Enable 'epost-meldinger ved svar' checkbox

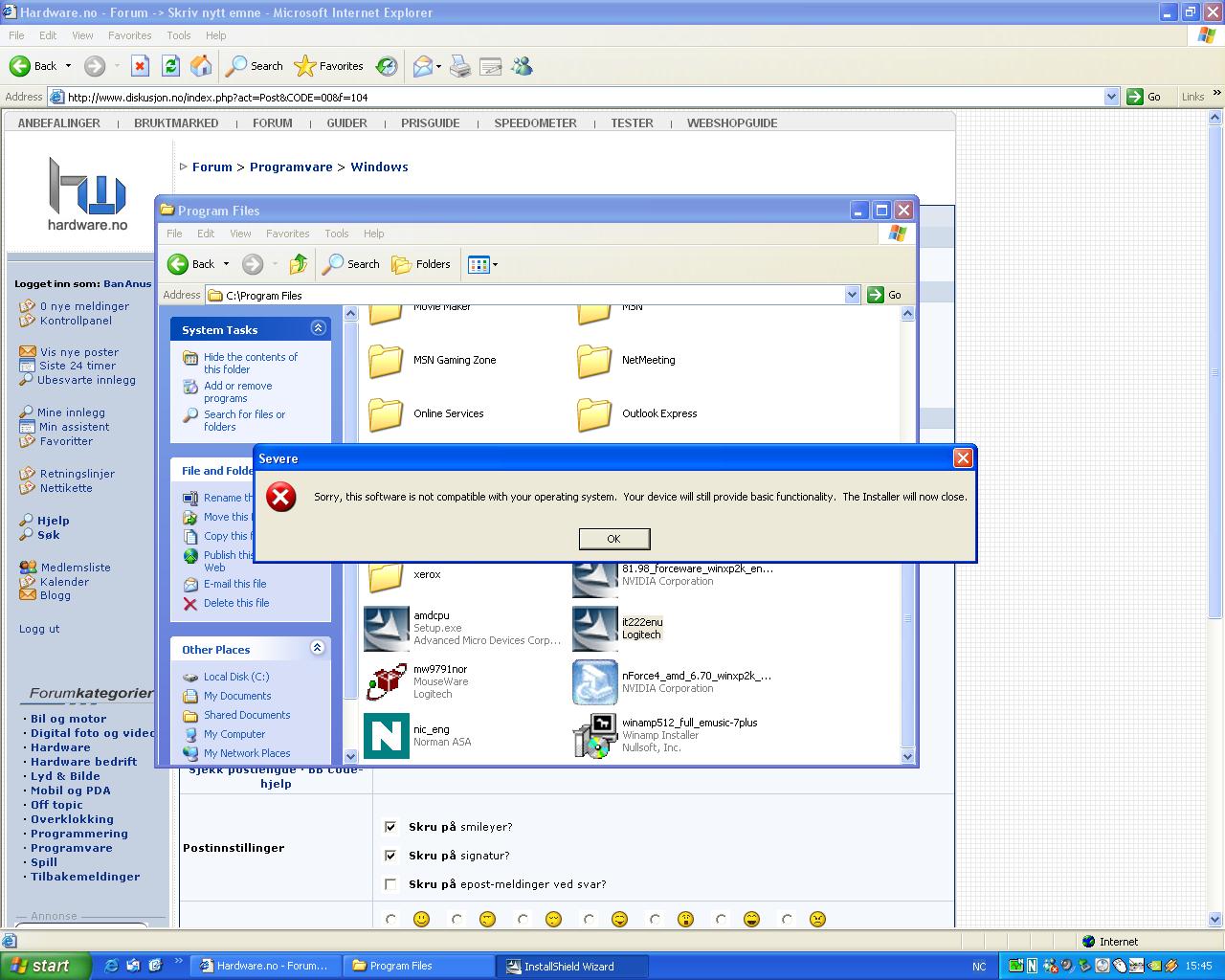point(390,884)
